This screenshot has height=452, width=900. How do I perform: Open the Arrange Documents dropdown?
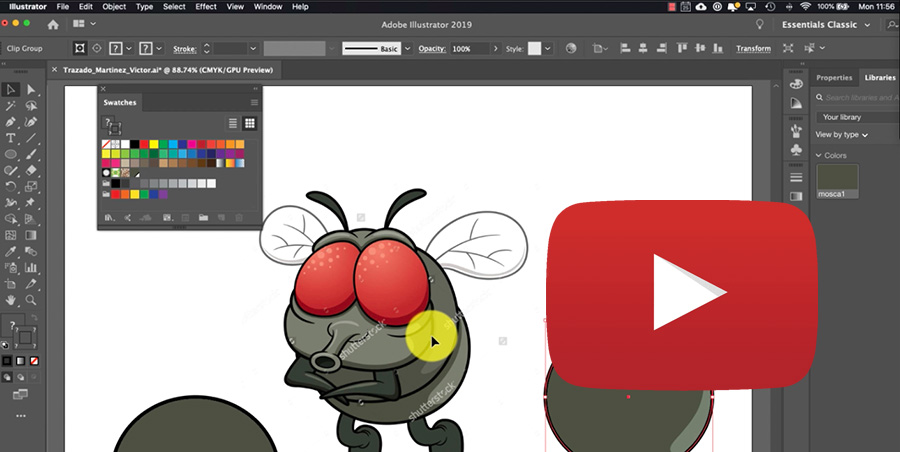pos(84,24)
